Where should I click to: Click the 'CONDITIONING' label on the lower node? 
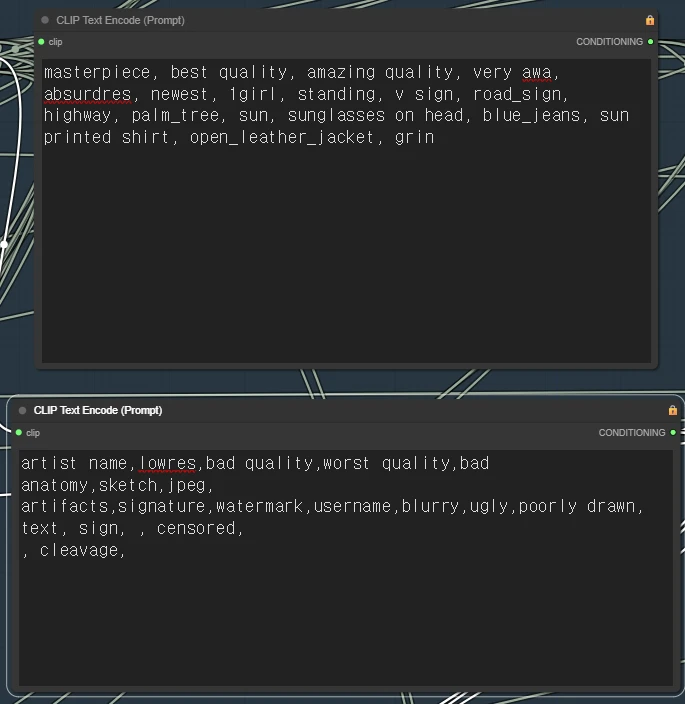[632, 432]
